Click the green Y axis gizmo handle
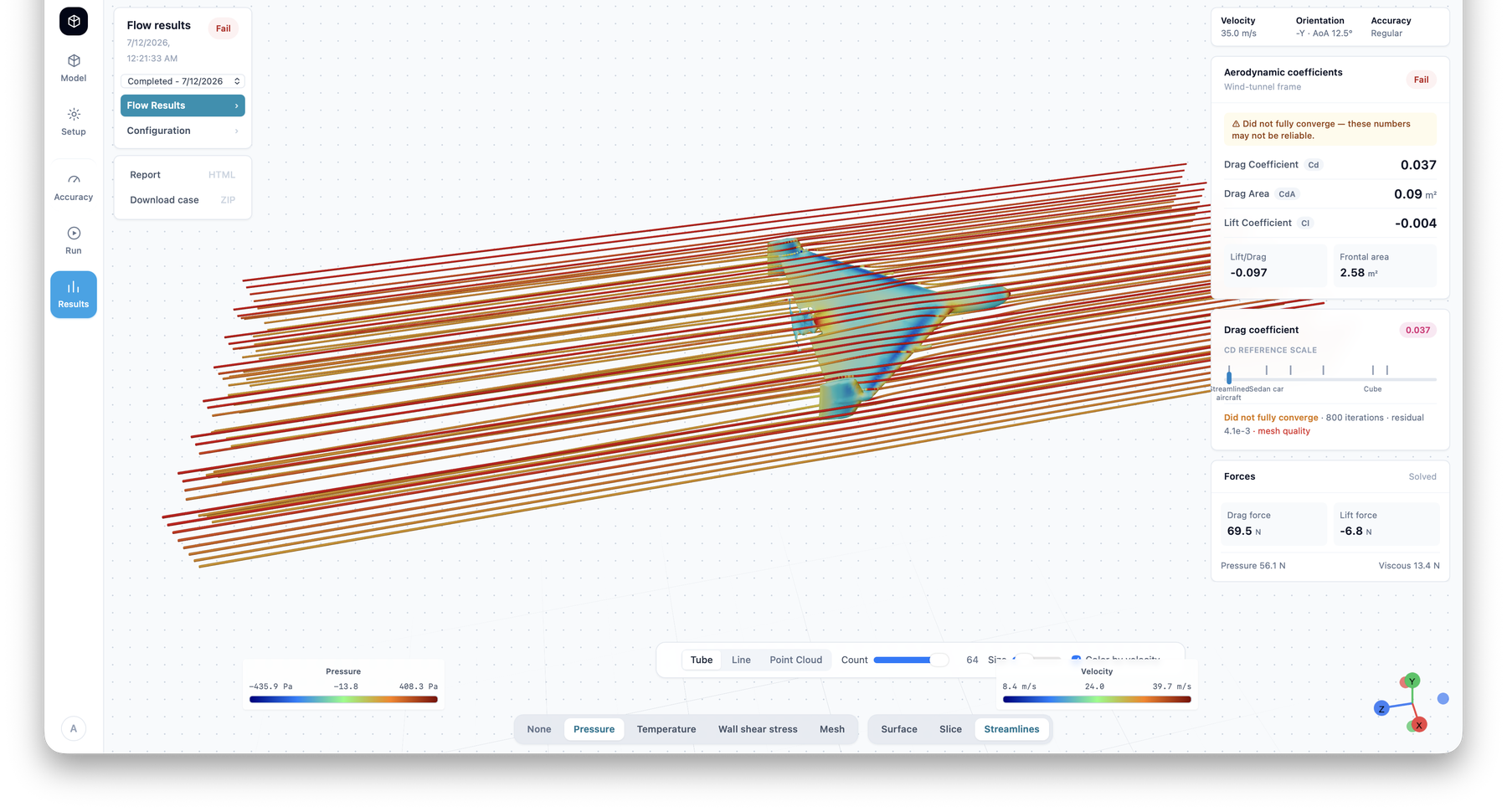The width and height of the screenshot is (1507, 812). point(1412,681)
